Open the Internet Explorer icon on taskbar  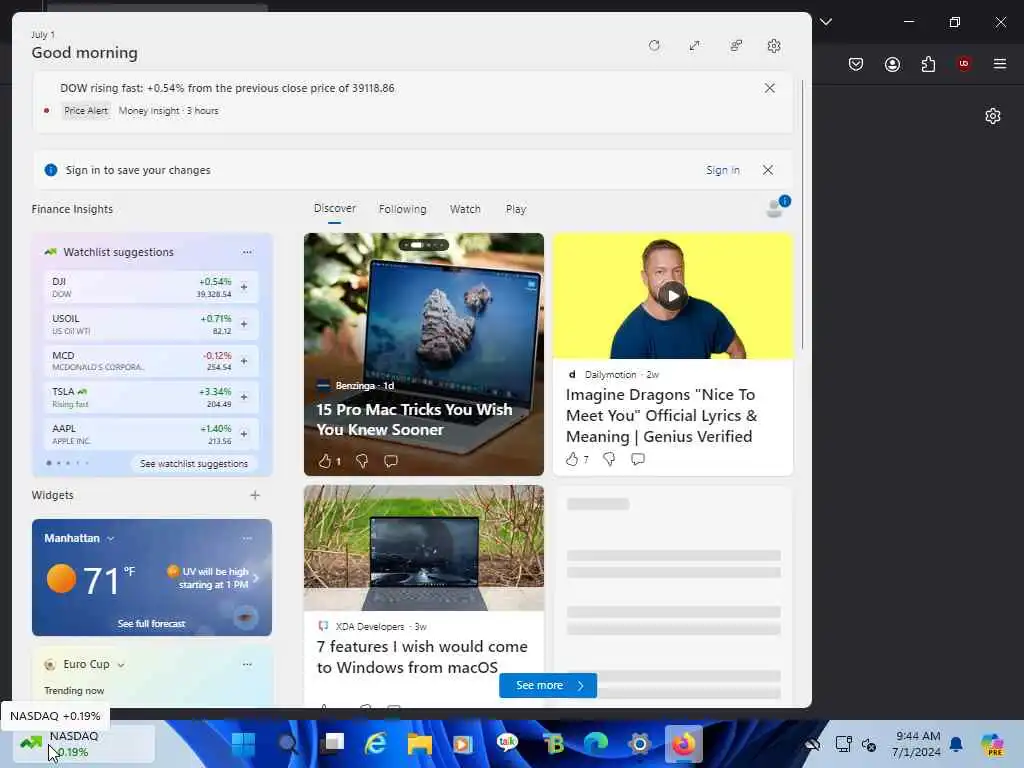tap(376, 744)
